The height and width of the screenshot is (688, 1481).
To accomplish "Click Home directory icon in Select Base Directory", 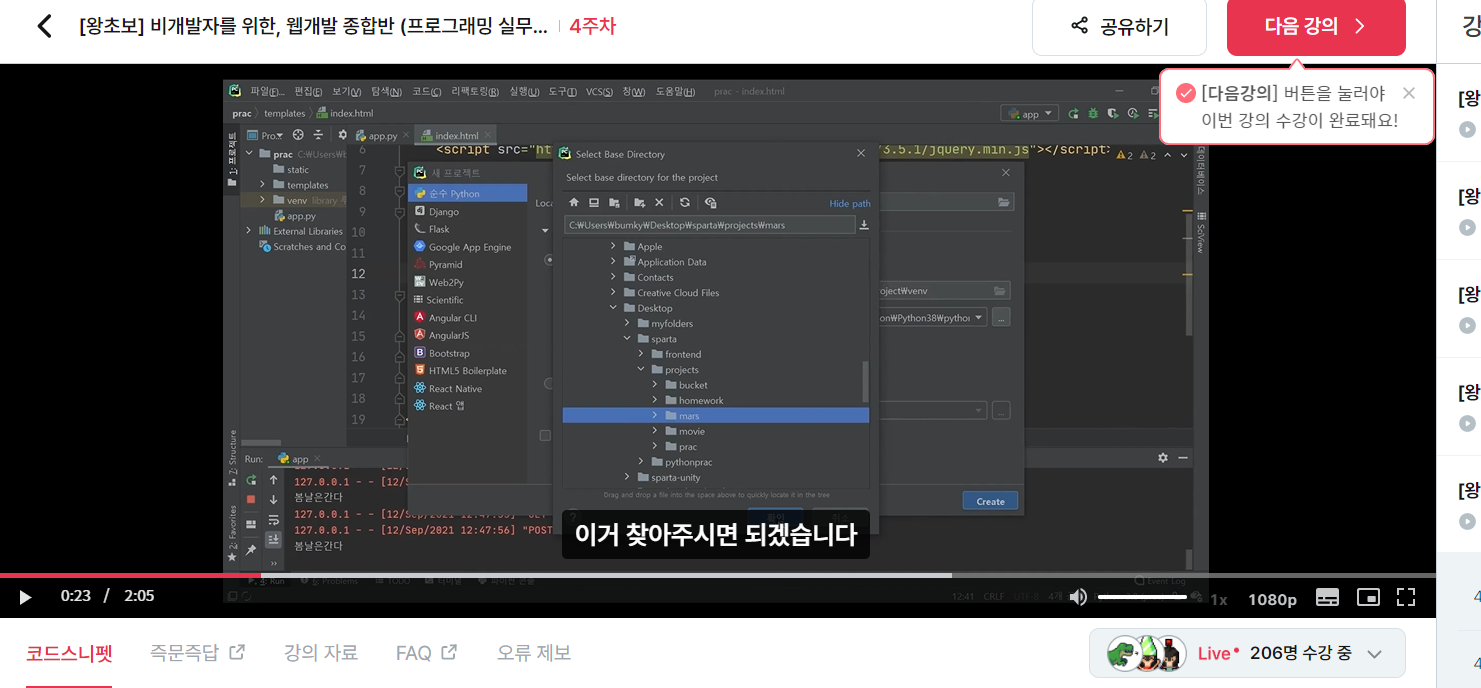I will pyautogui.click(x=574, y=203).
